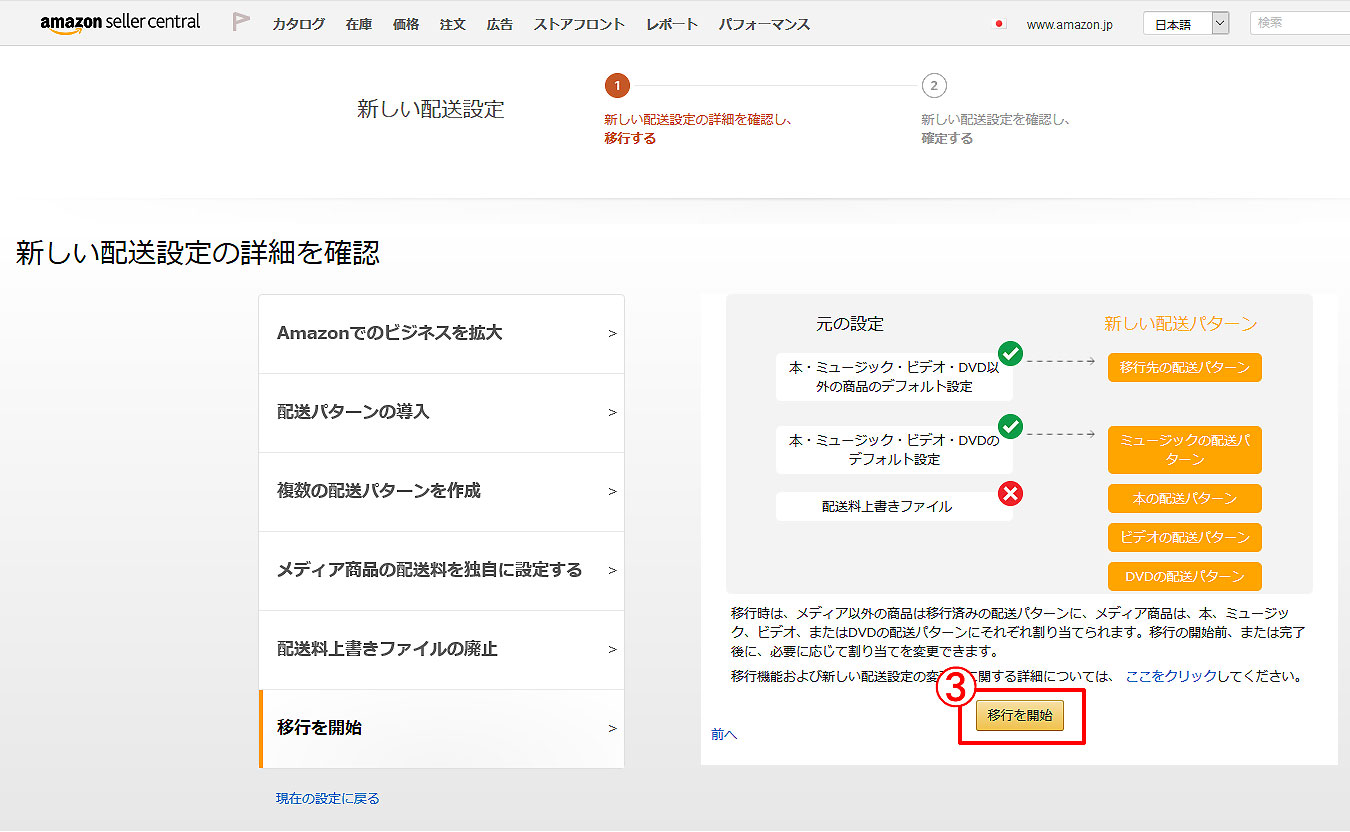Click the 現在の設定に戻る link

pyautogui.click(x=328, y=798)
